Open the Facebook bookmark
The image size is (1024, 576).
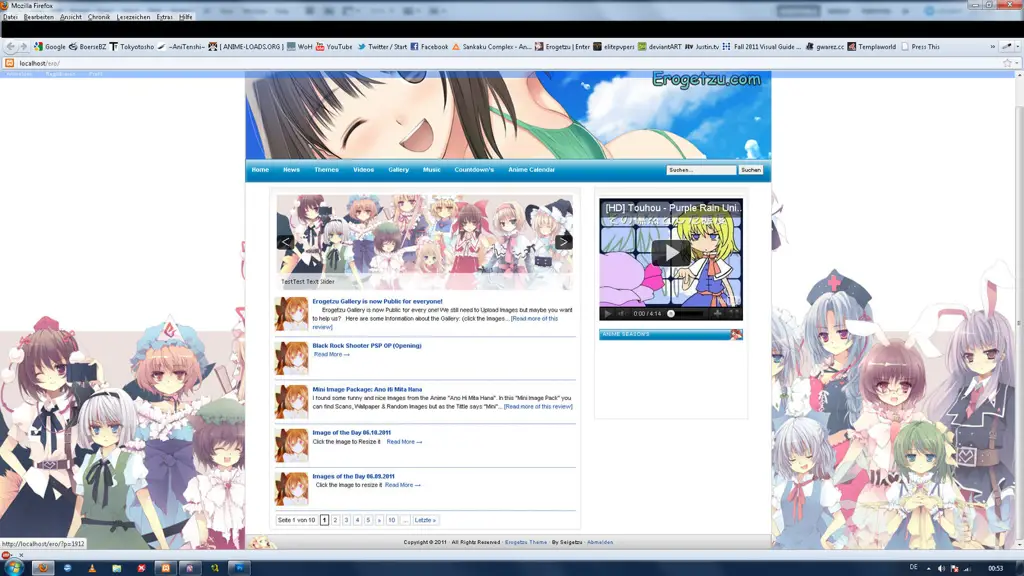click(x=429, y=47)
